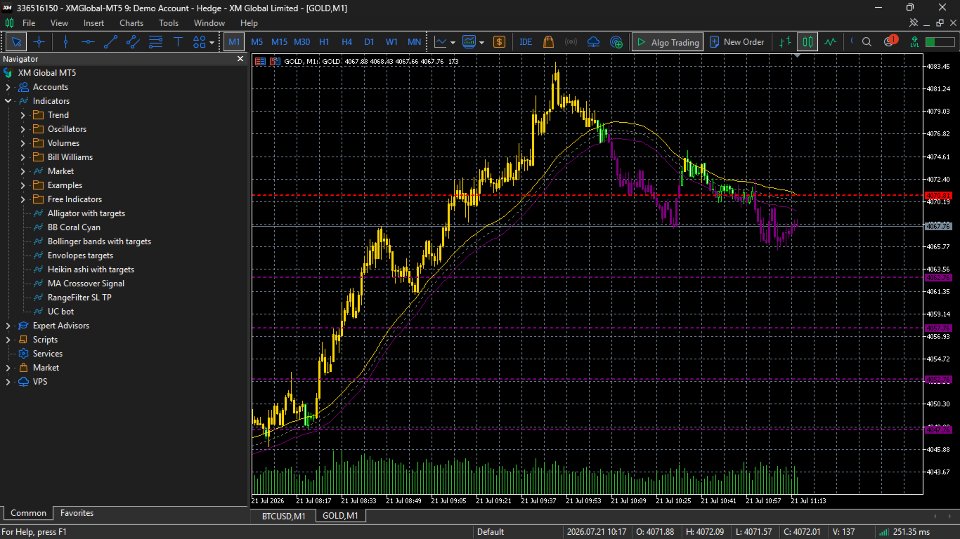
Task: Open the Market shopping bag icon
Action: (548, 42)
